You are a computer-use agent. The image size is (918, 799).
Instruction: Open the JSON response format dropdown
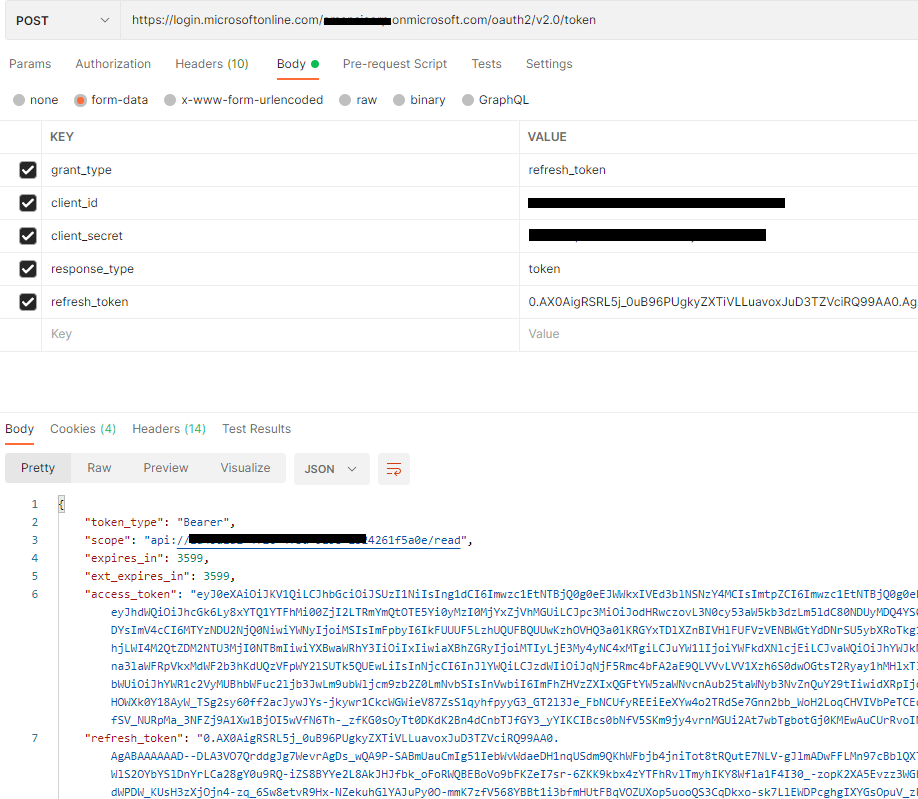pos(328,467)
